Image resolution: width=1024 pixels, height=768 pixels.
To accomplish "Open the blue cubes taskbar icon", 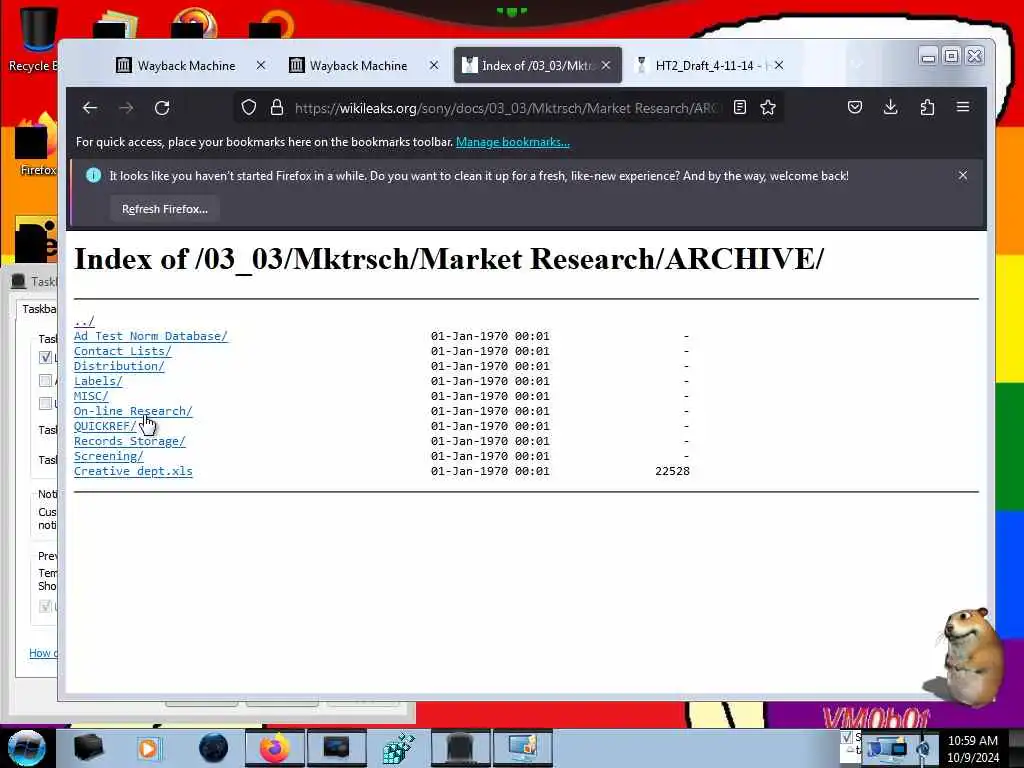I will pyautogui.click(x=398, y=748).
